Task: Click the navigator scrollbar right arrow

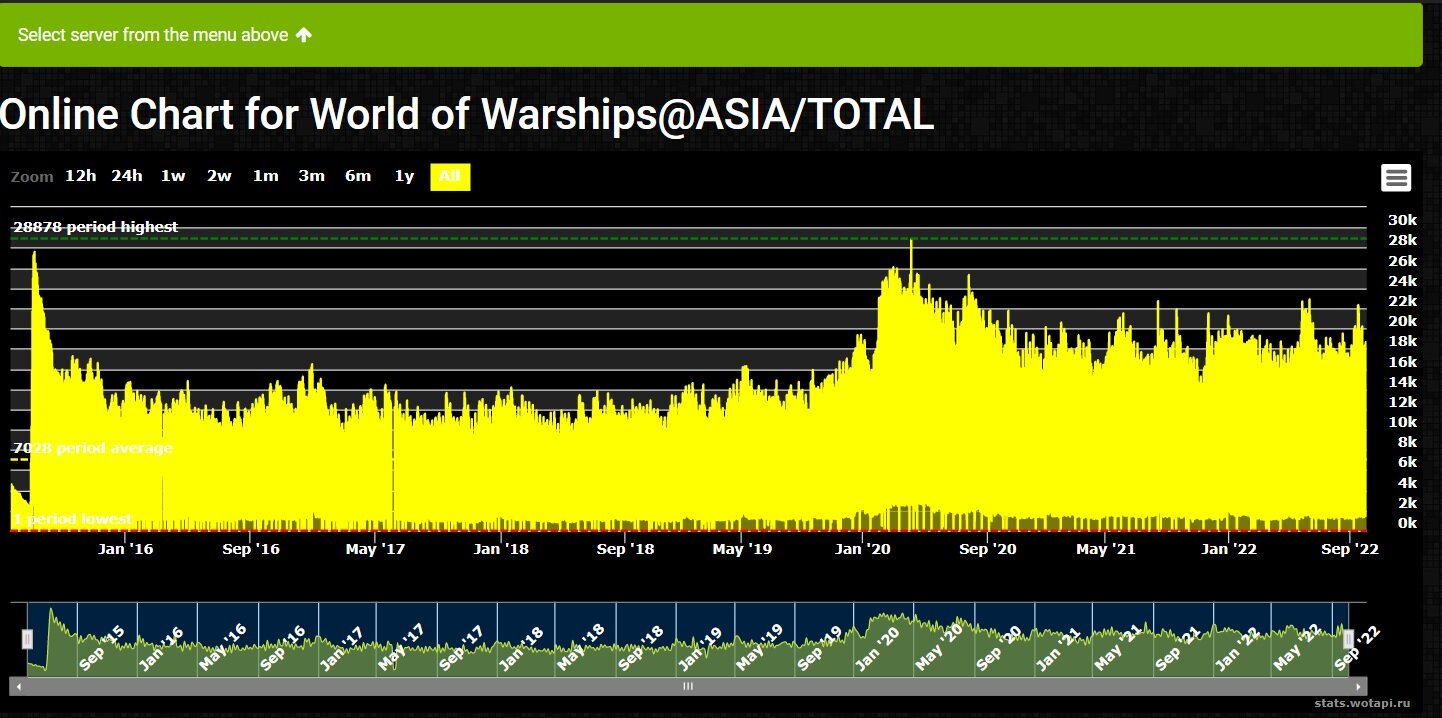Action: pos(1358,687)
